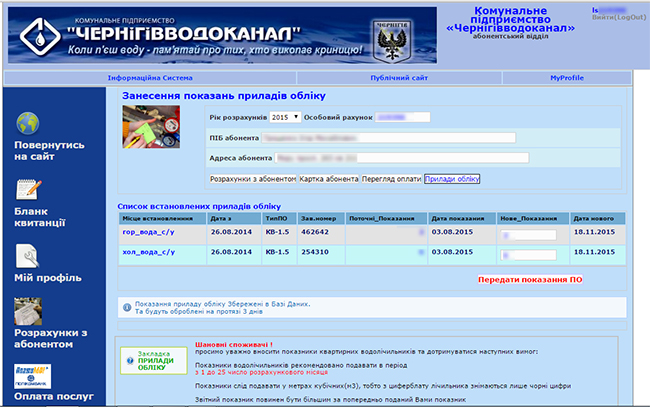Click the globe icon for returning to site

[27, 124]
